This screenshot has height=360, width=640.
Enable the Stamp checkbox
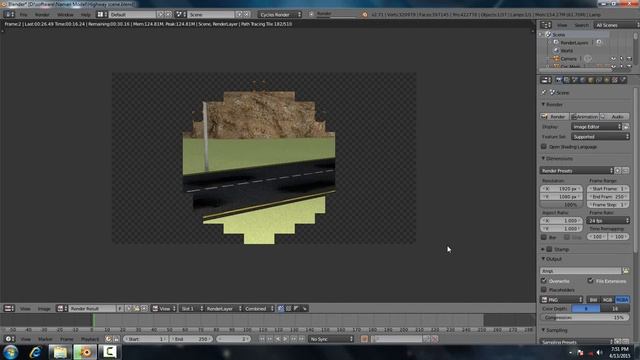(x=549, y=249)
